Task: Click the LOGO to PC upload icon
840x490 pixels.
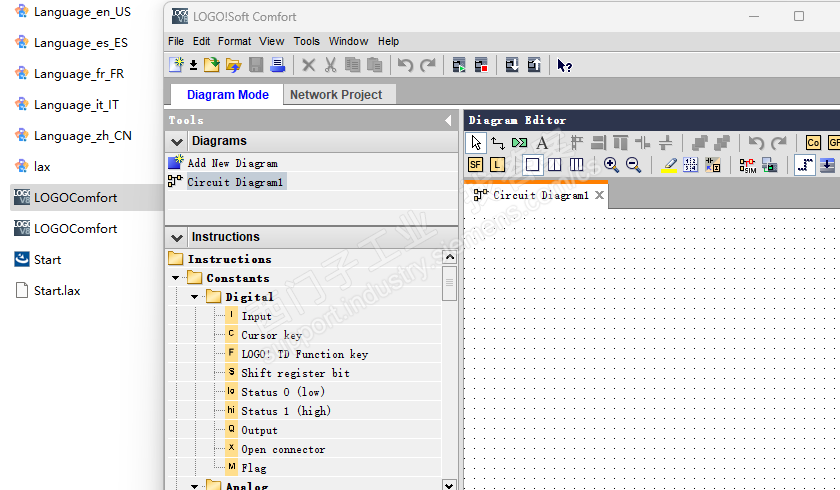Action: pos(534,65)
